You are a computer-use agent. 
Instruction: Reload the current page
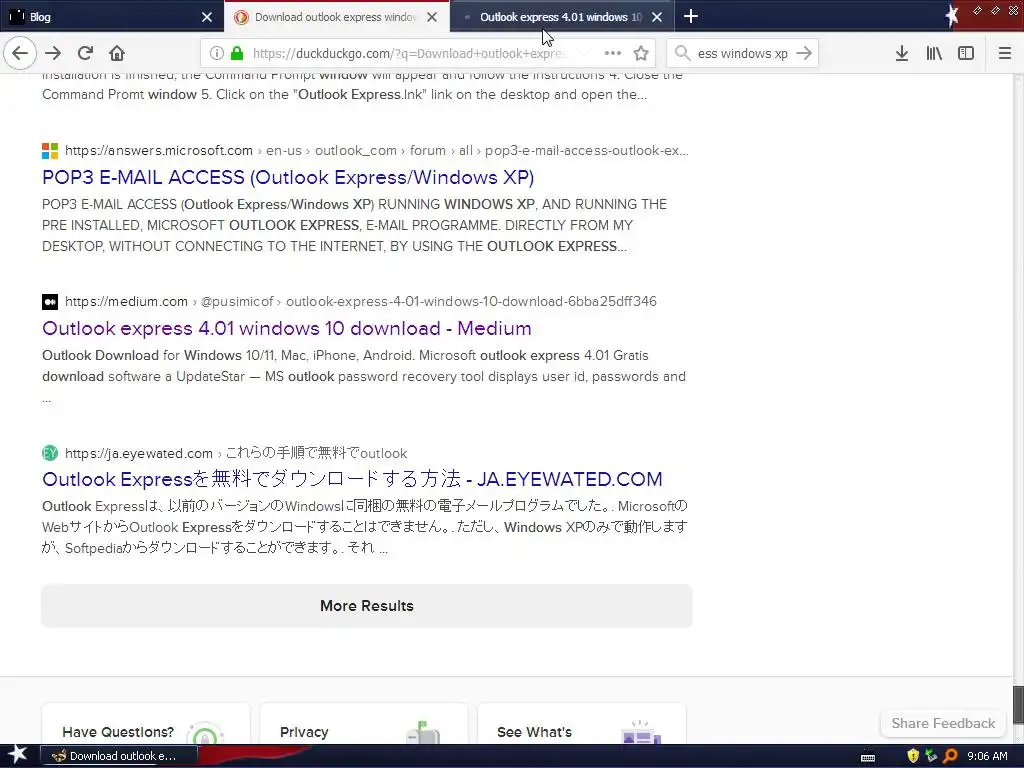tap(85, 53)
